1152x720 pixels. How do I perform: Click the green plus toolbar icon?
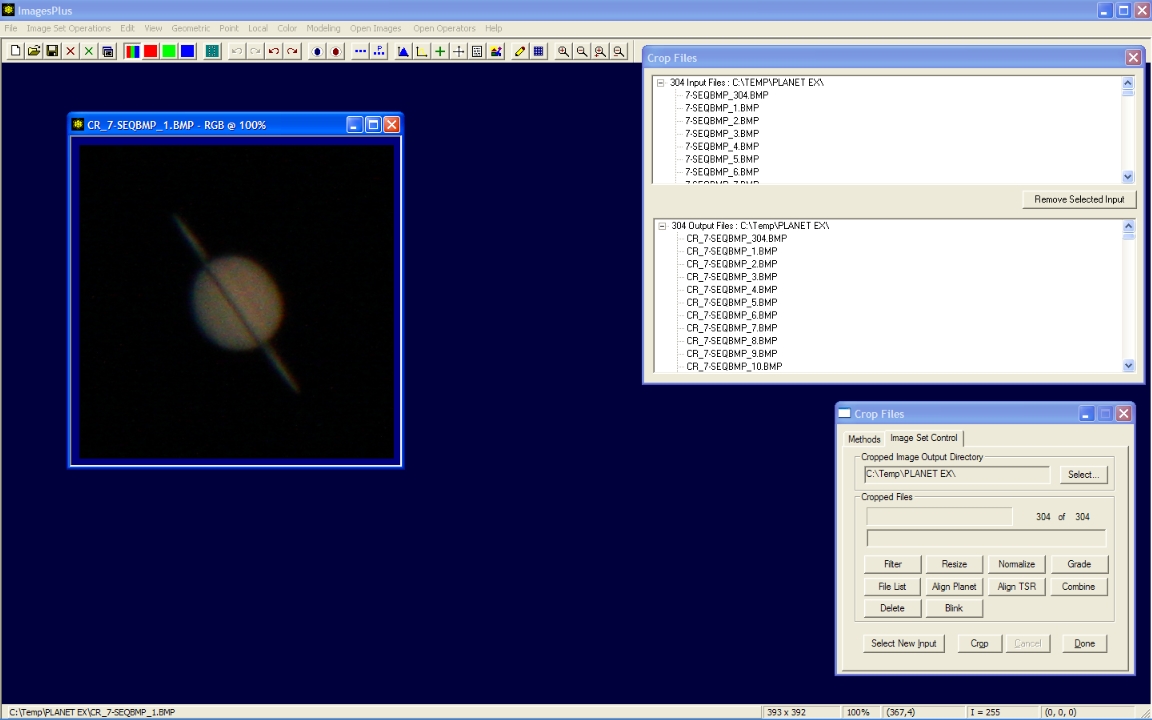[439, 51]
